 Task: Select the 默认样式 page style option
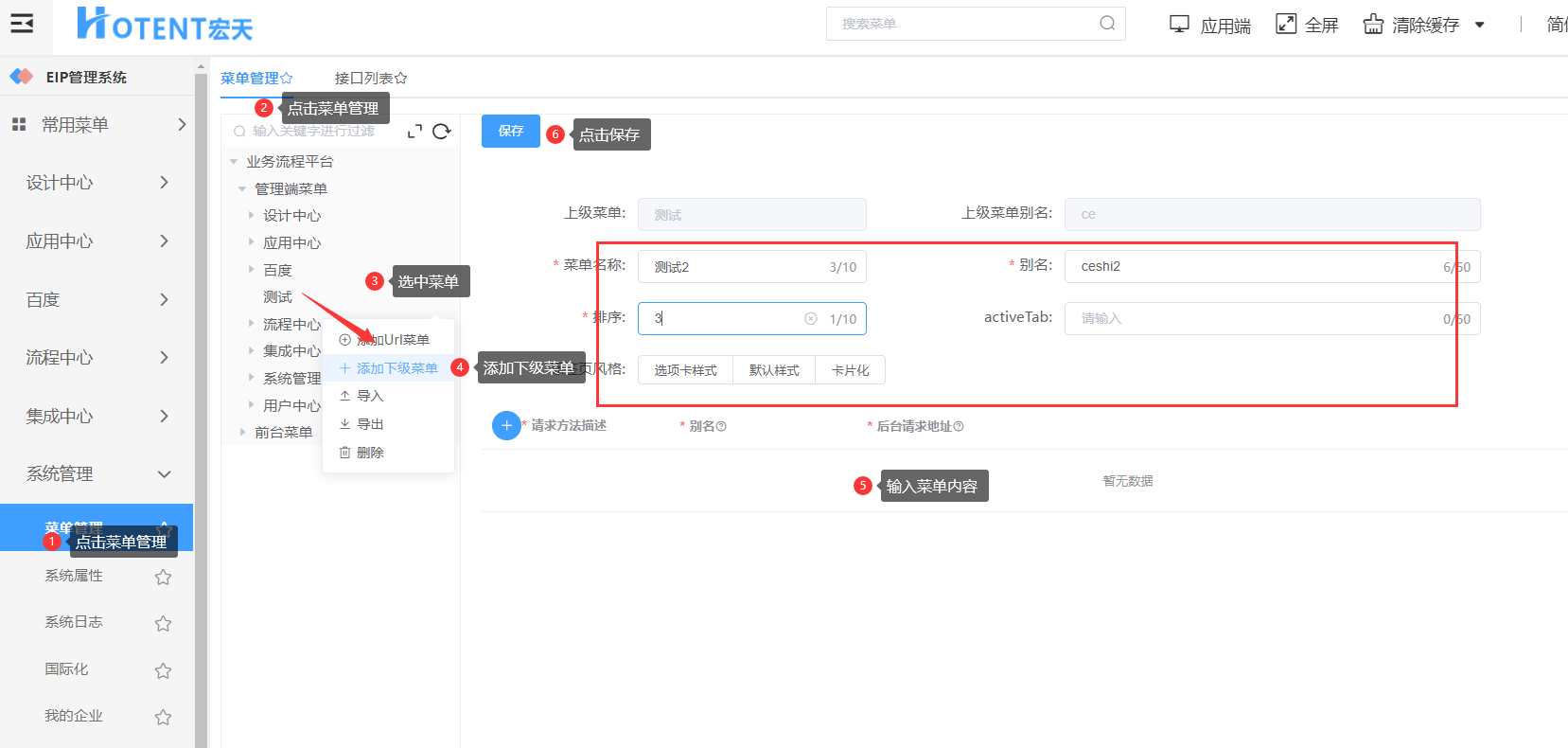(774, 370)
